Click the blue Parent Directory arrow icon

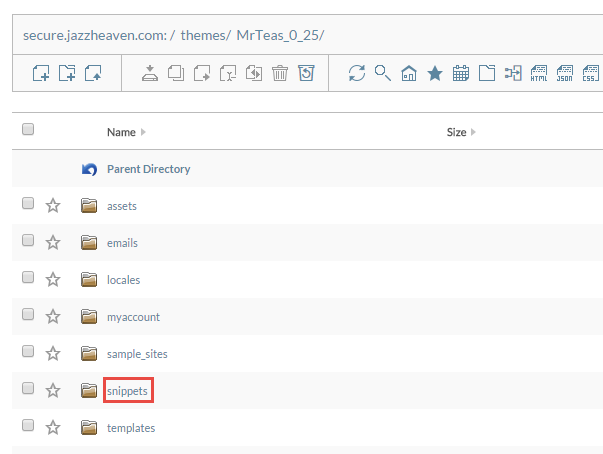tap(89, 169)
